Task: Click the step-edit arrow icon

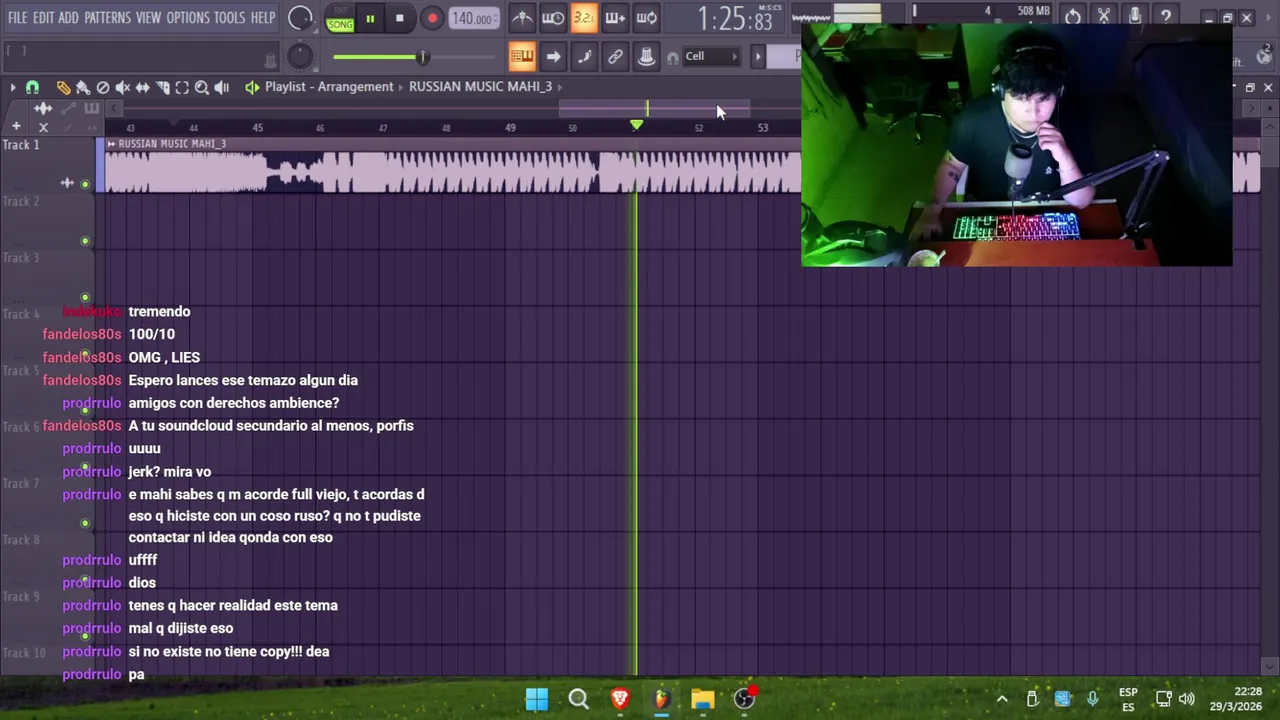Action: tap(553, 56)
